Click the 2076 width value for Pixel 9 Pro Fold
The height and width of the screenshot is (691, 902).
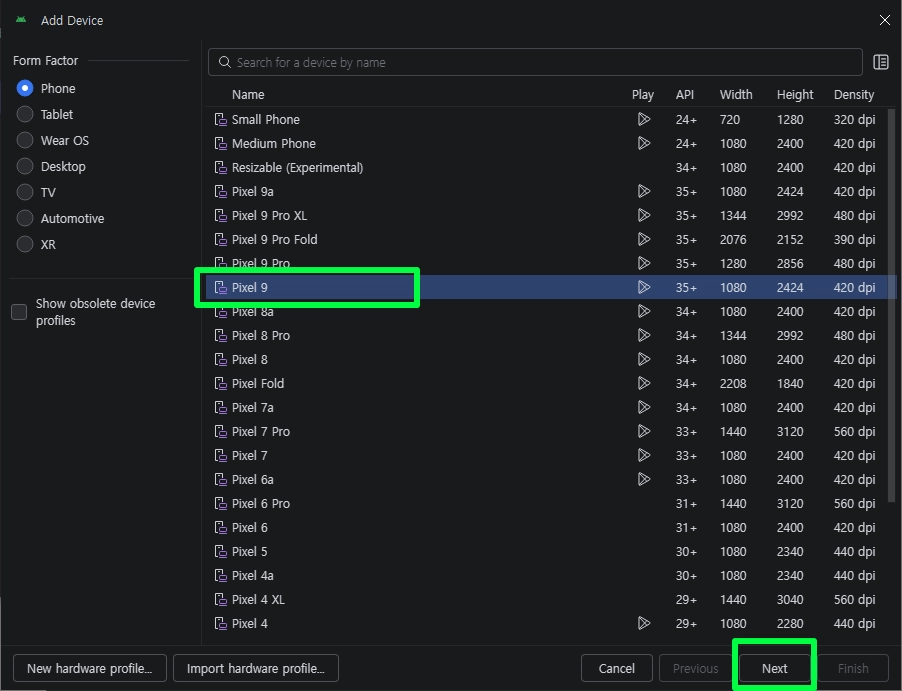tap(733, 239)
